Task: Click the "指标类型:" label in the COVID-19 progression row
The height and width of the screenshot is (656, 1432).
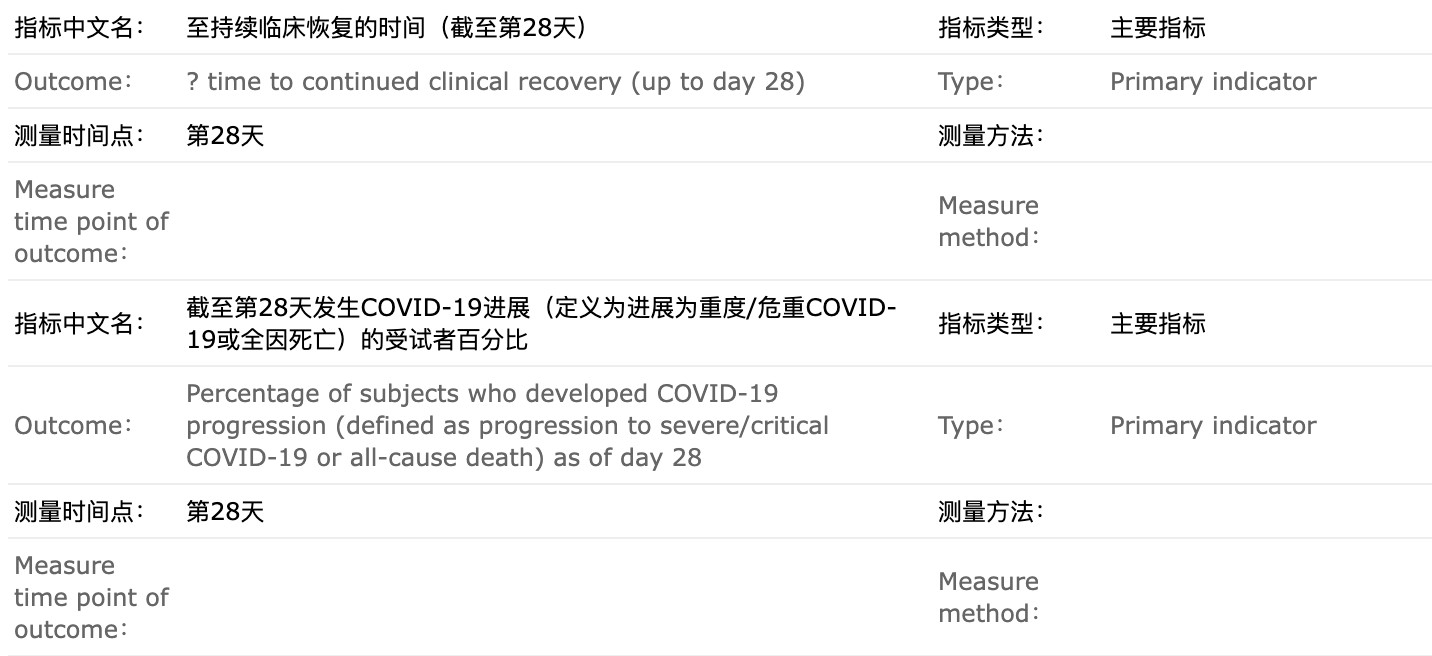Action: pos(990,323)
